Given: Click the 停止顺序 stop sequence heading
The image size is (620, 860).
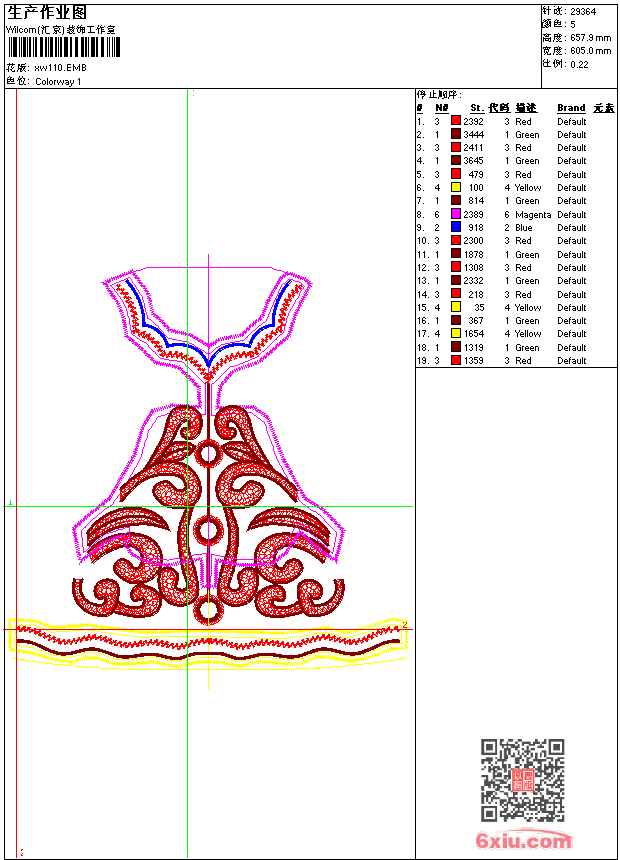Looking at the screenshot, I should [x=439, y=95].
